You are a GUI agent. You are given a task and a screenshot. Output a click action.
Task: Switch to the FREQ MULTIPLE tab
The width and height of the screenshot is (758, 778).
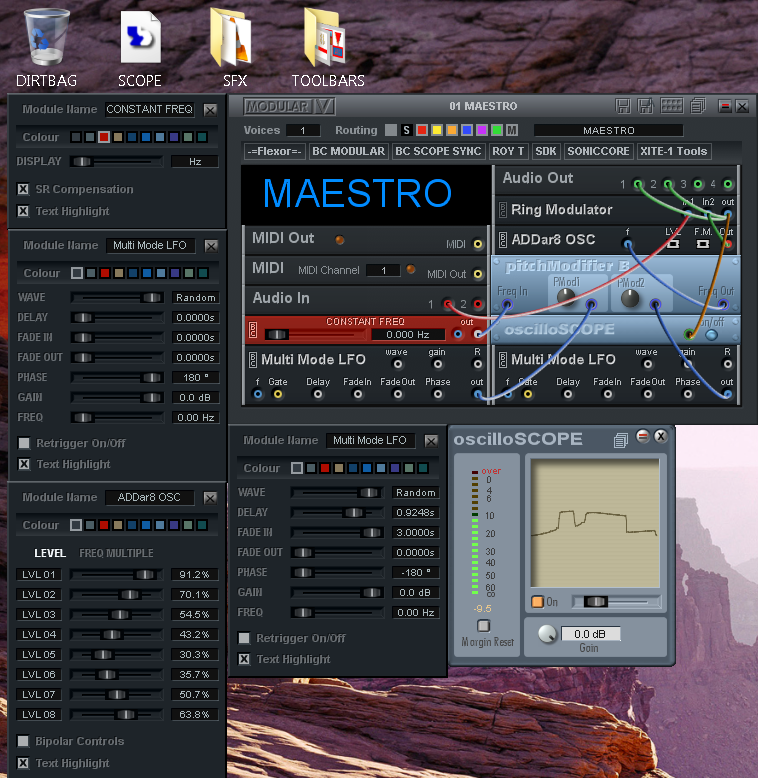116,553
